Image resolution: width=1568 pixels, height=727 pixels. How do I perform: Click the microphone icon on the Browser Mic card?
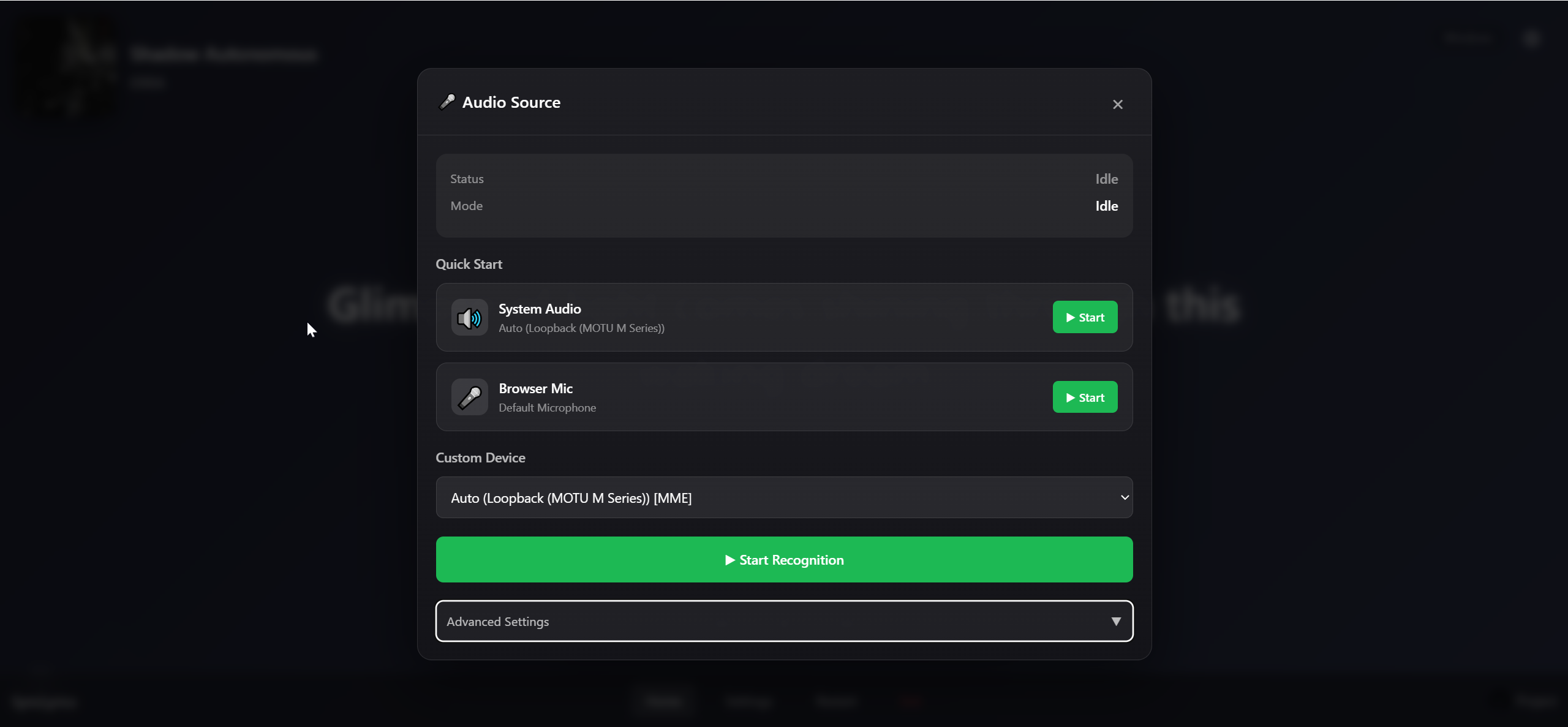coord(469,397)
